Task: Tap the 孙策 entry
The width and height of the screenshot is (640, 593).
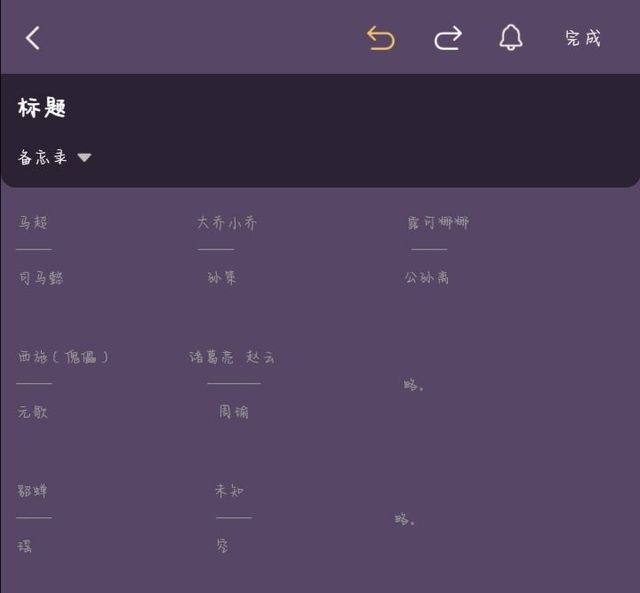Action: [x=222, y=278]
